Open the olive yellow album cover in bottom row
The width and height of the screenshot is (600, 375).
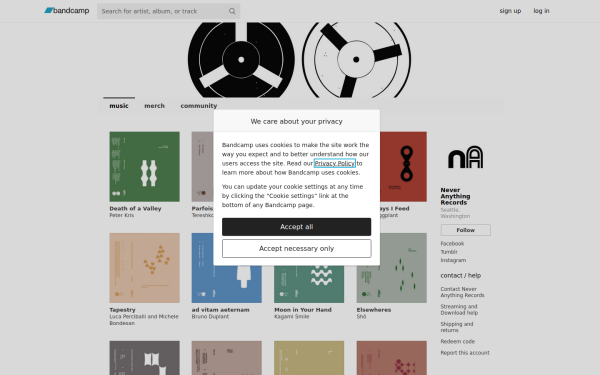pos(309,358)
